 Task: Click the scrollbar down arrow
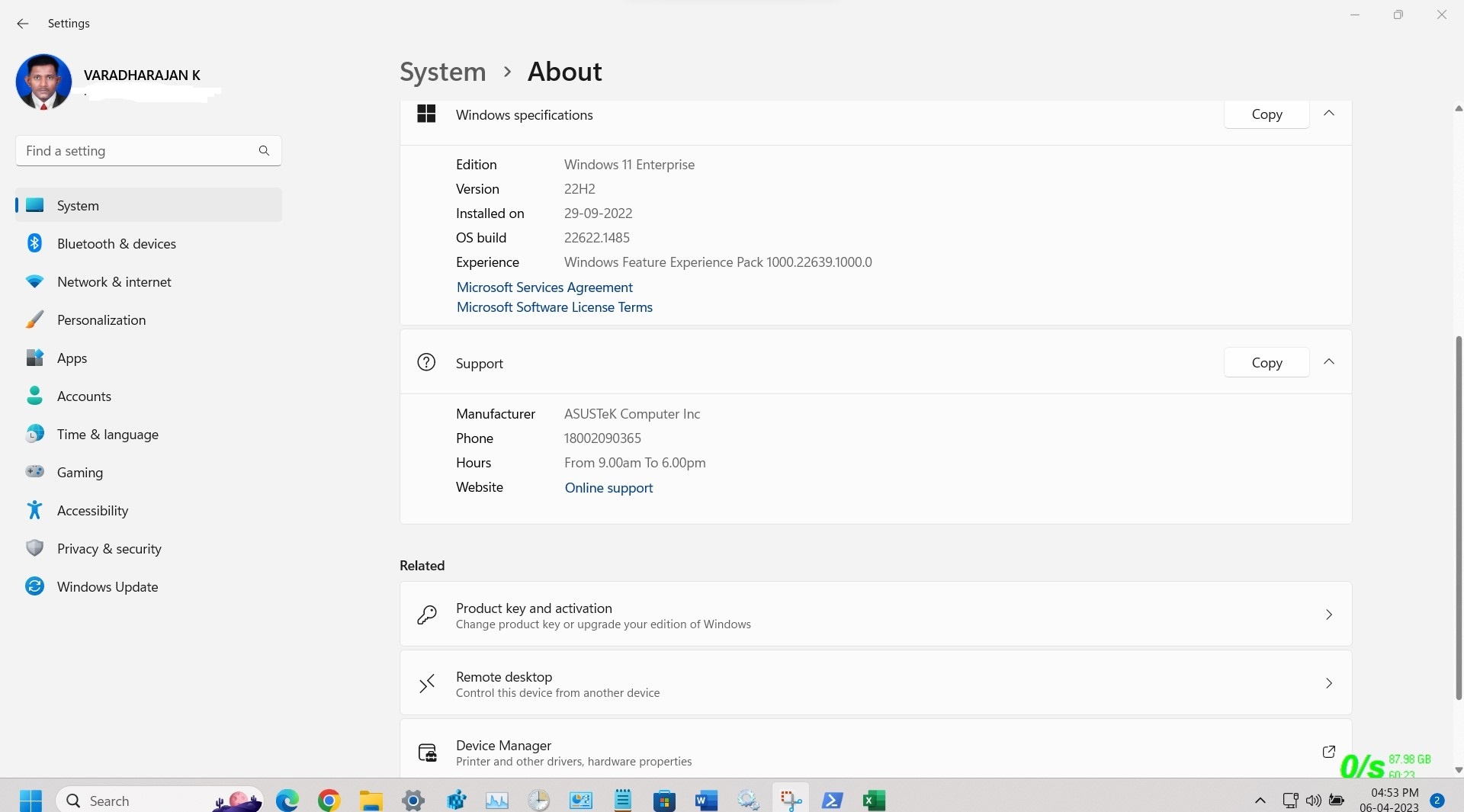pos(1459,770)
